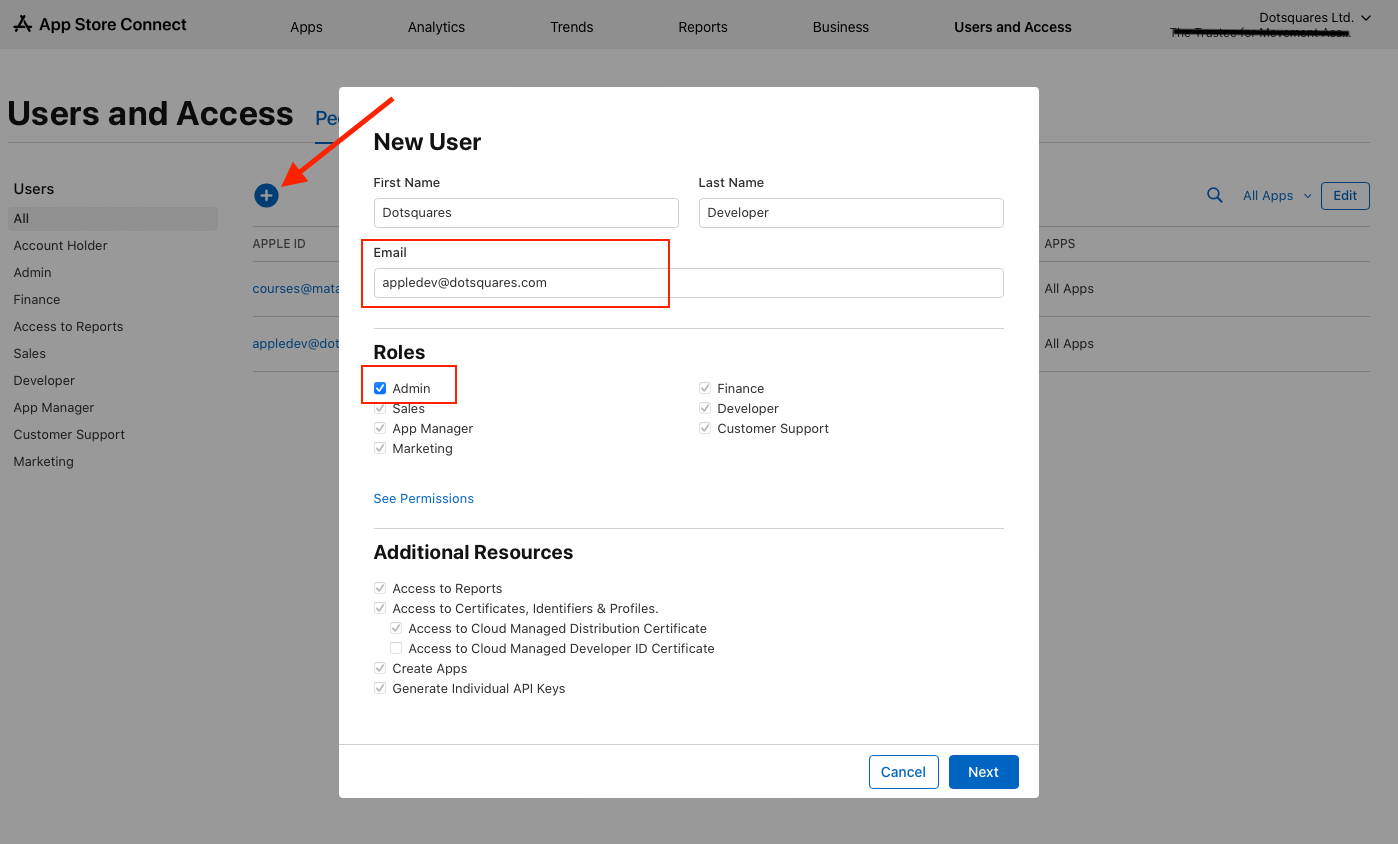
Task: Click the App Store Connect logo
Action: point(100,24)
